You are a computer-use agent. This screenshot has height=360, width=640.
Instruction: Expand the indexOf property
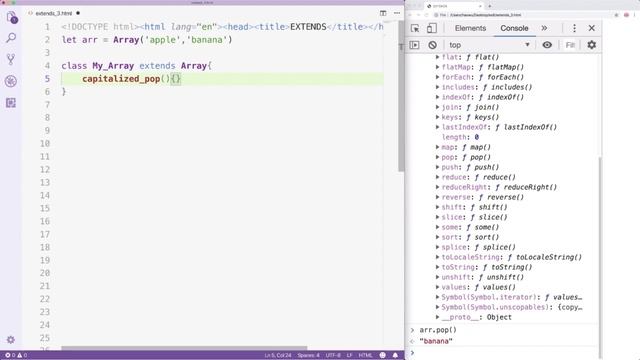[x=438, y=97]
